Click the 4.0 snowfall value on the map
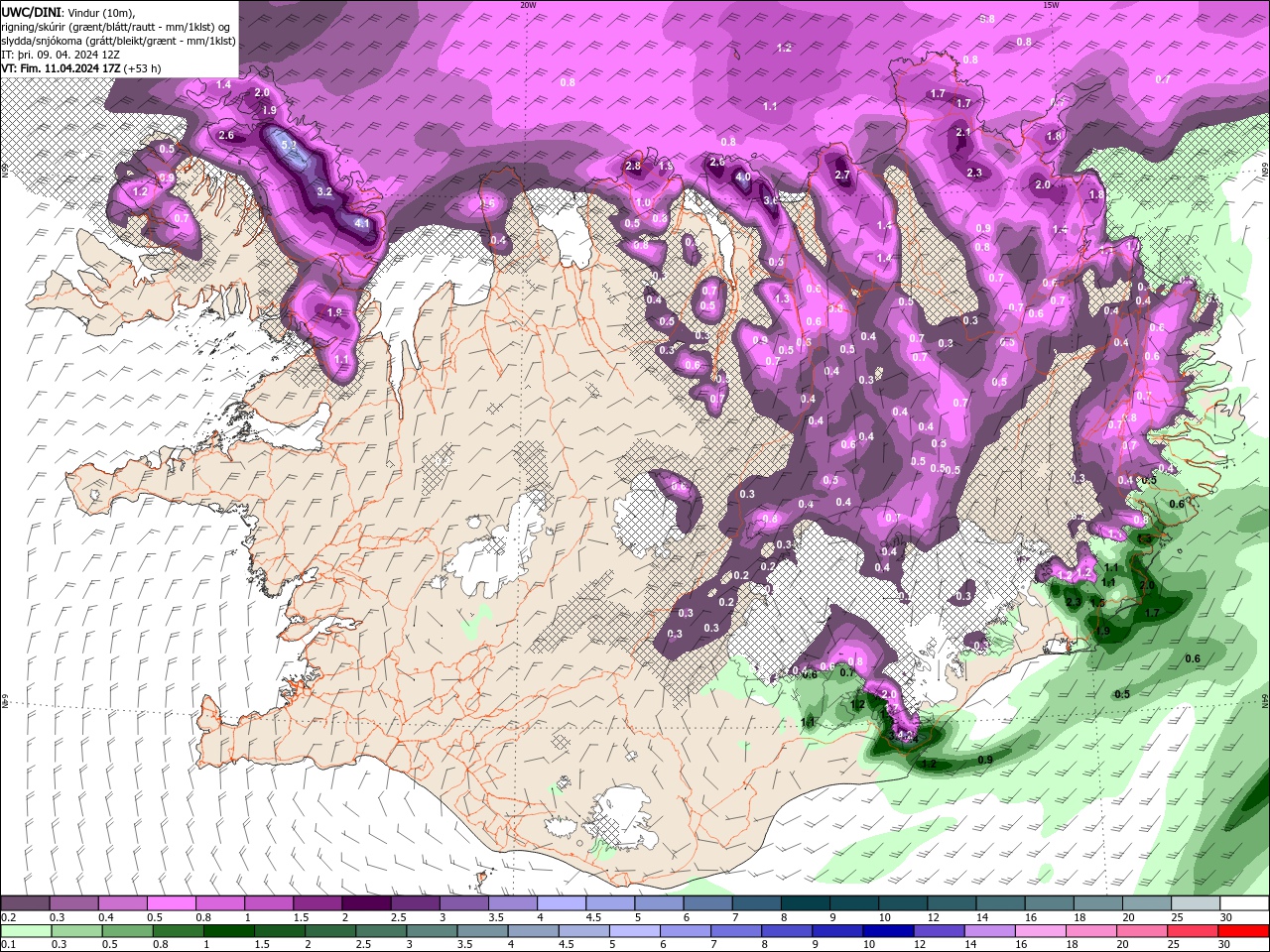The height and width of the screenshot is (952, 1270). (x=742, y=178)
